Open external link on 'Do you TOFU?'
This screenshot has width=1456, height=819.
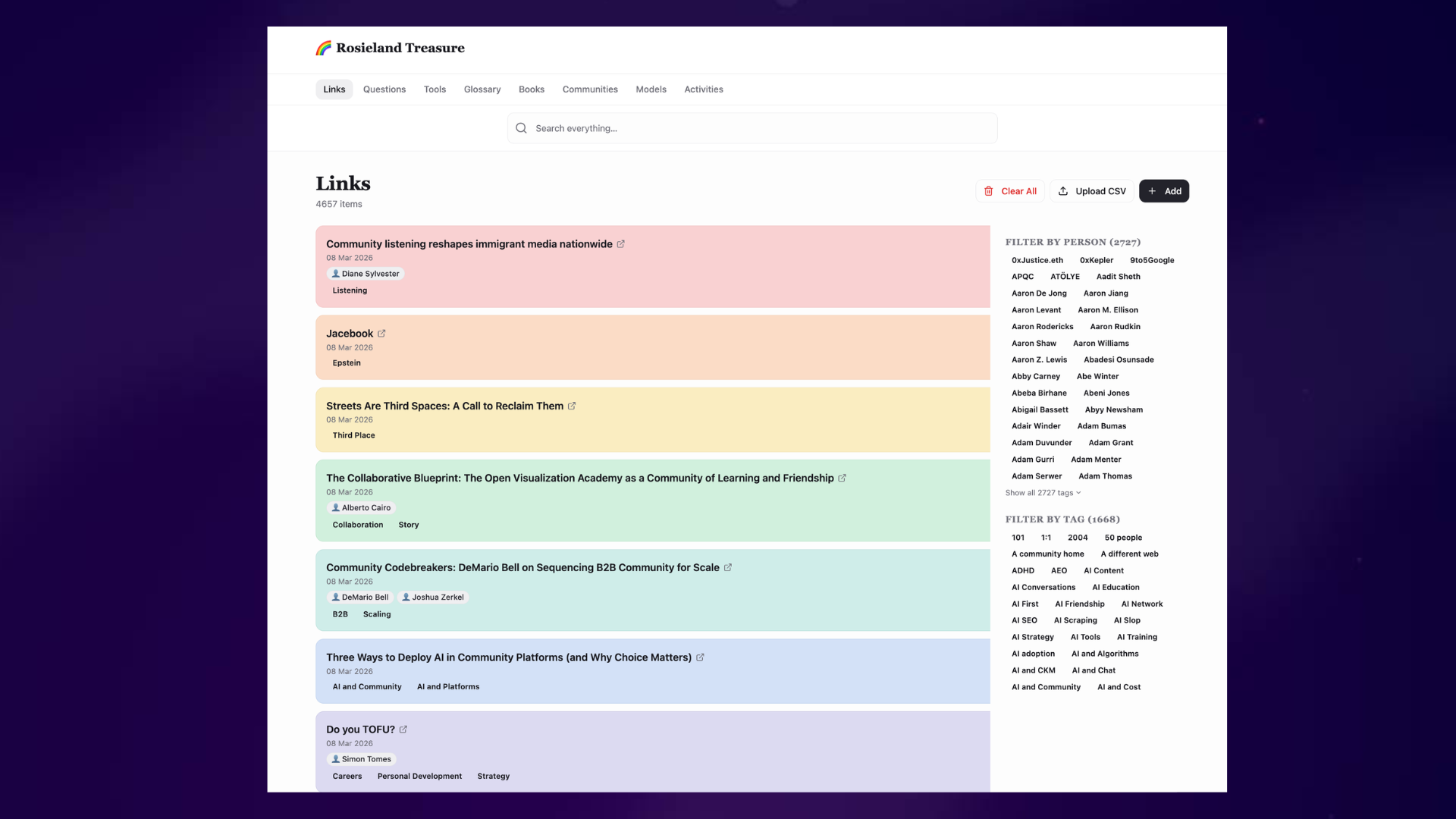(402, 729)
